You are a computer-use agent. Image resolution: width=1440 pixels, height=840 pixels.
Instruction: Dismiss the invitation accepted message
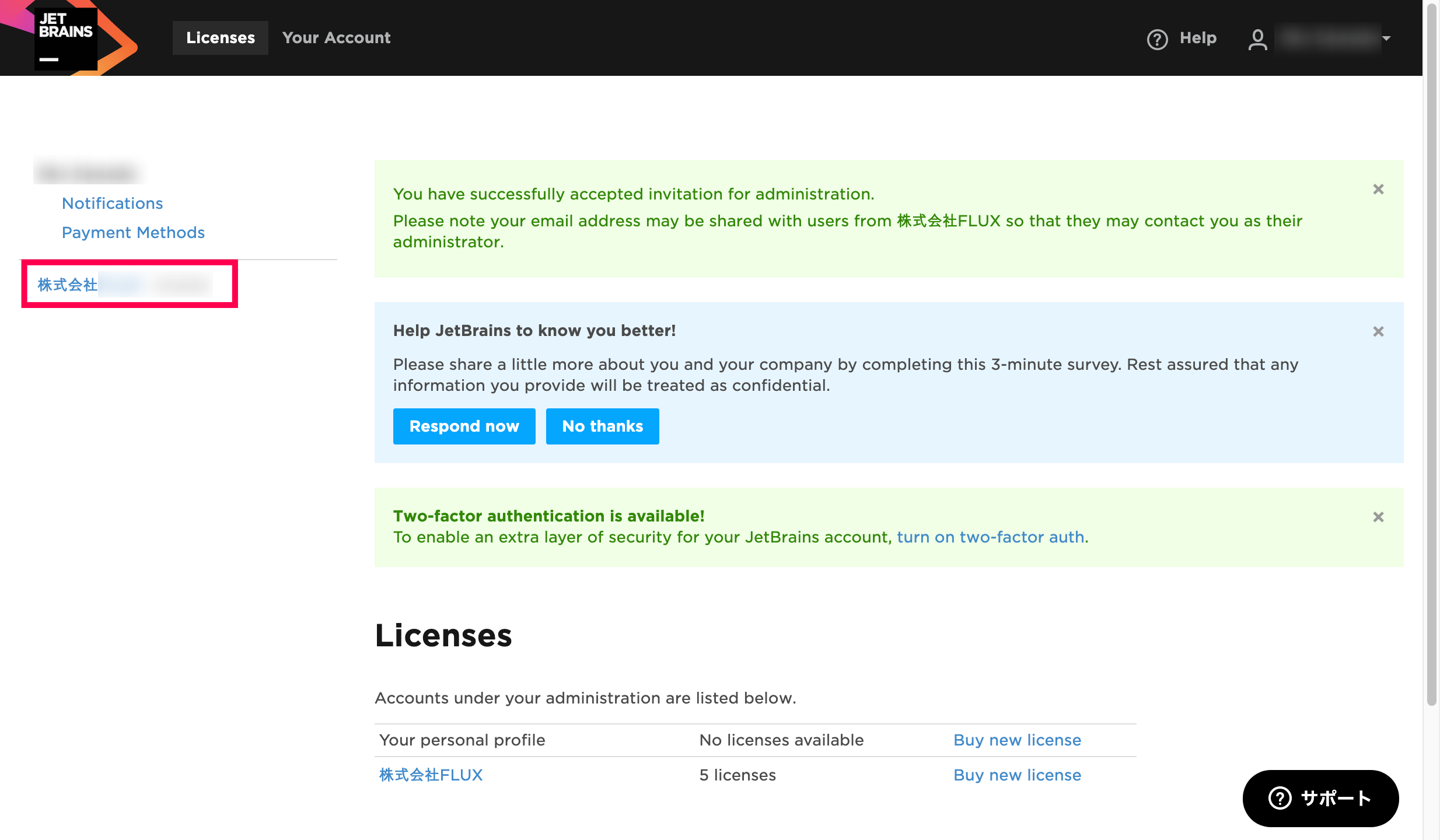1378,189
